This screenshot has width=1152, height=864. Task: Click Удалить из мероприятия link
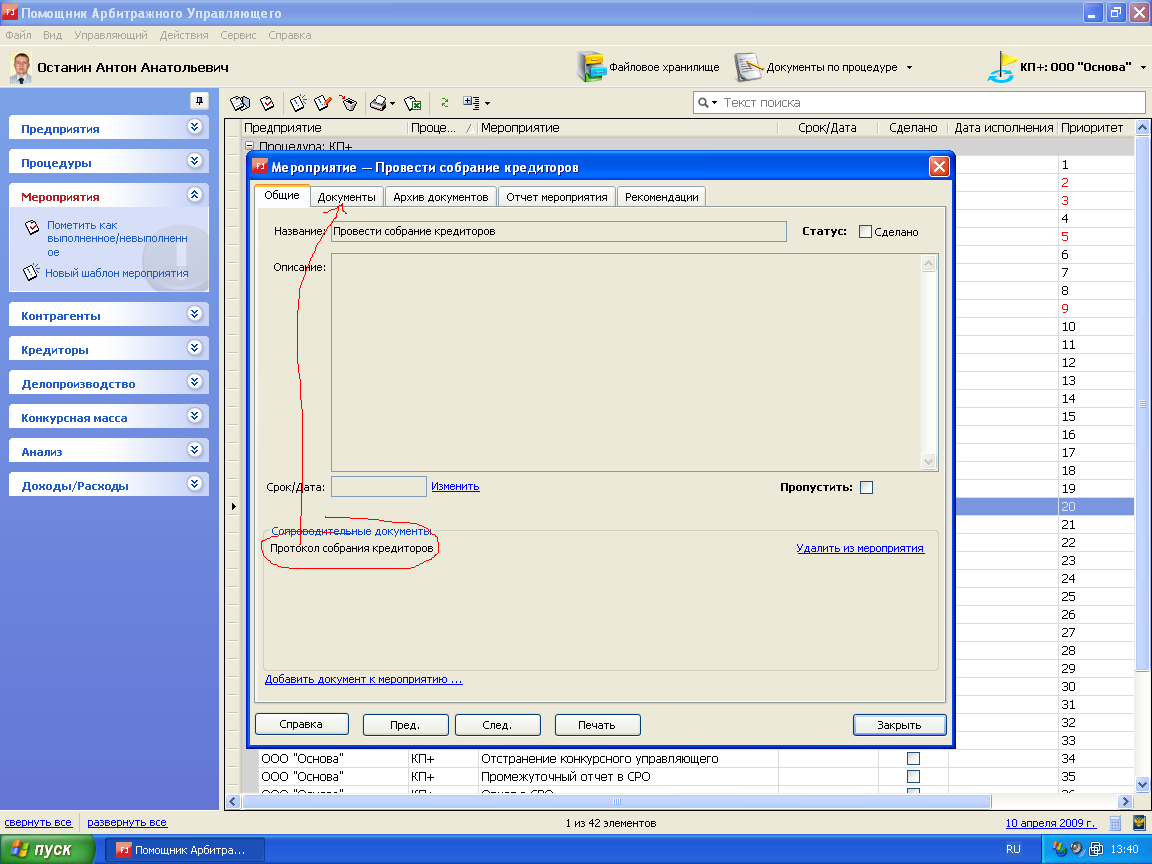860,548
